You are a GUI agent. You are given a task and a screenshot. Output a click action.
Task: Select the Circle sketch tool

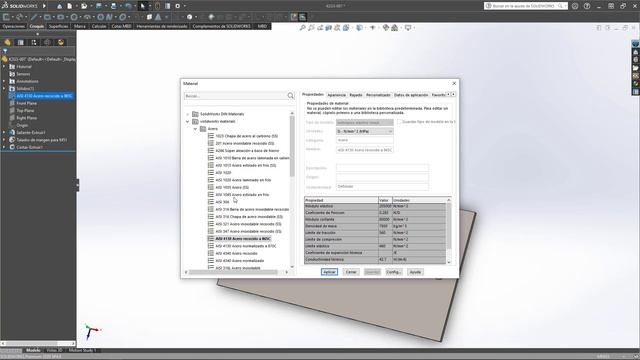click(74, 17)
